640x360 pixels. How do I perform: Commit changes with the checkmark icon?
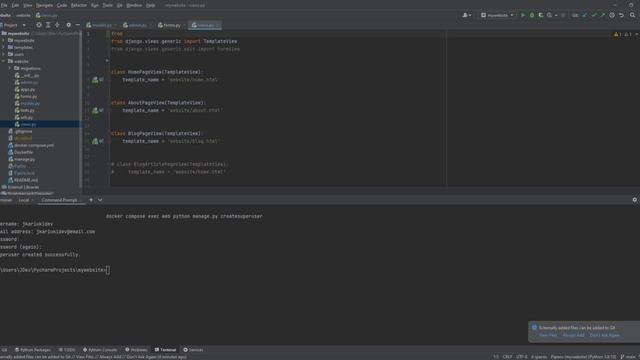594,15
